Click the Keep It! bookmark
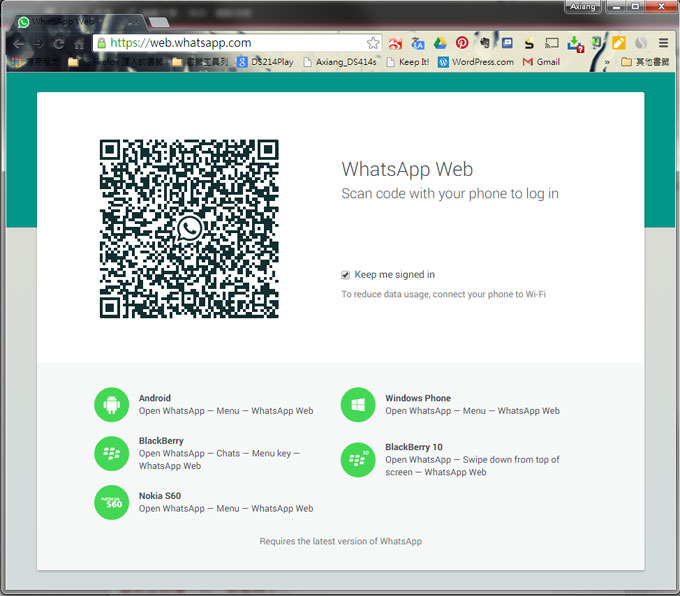The image size is (680, 596). [406, 62]
